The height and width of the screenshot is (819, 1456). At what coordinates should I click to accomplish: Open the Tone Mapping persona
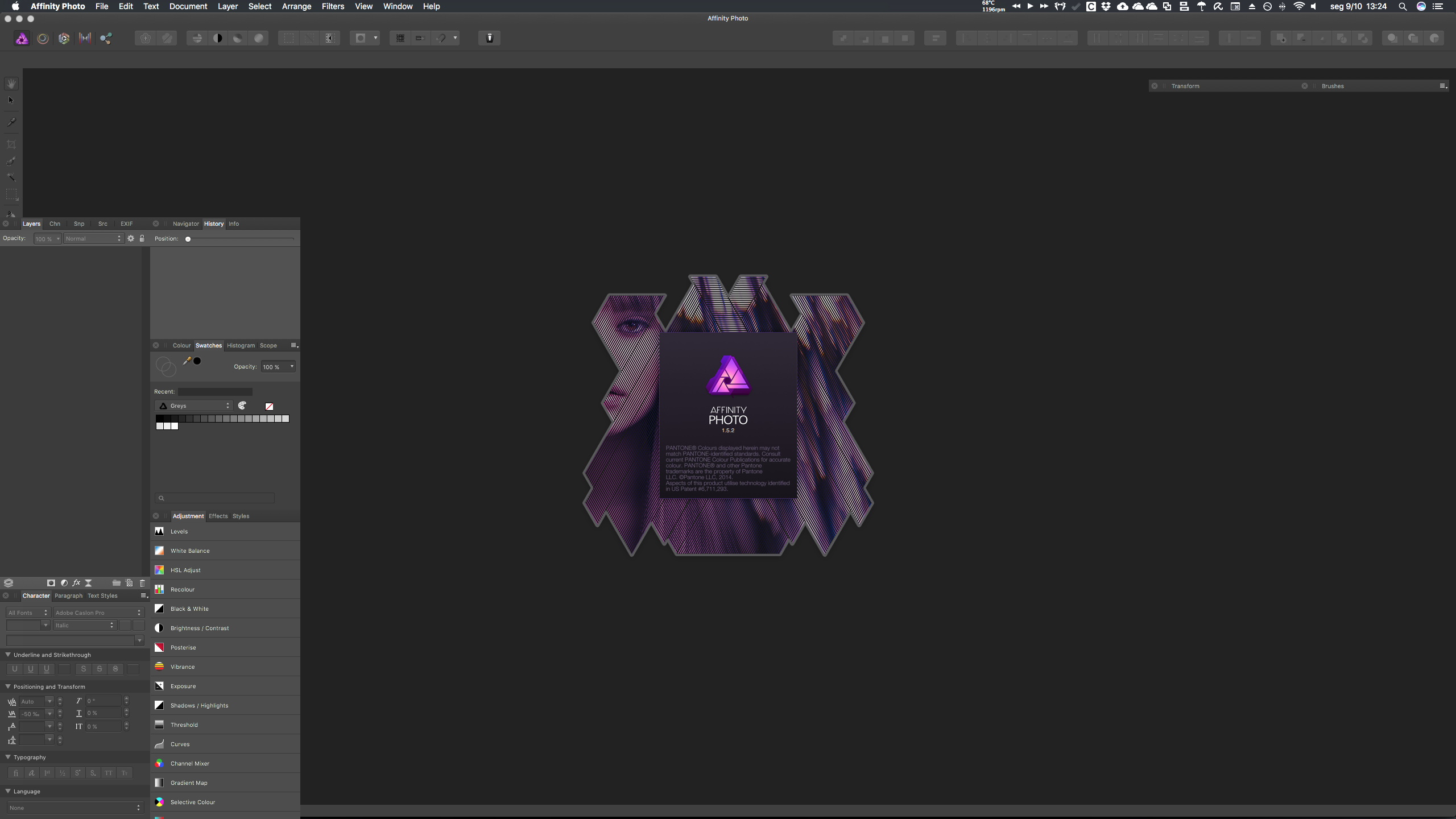pyautogui.click(x=85, y=38)
